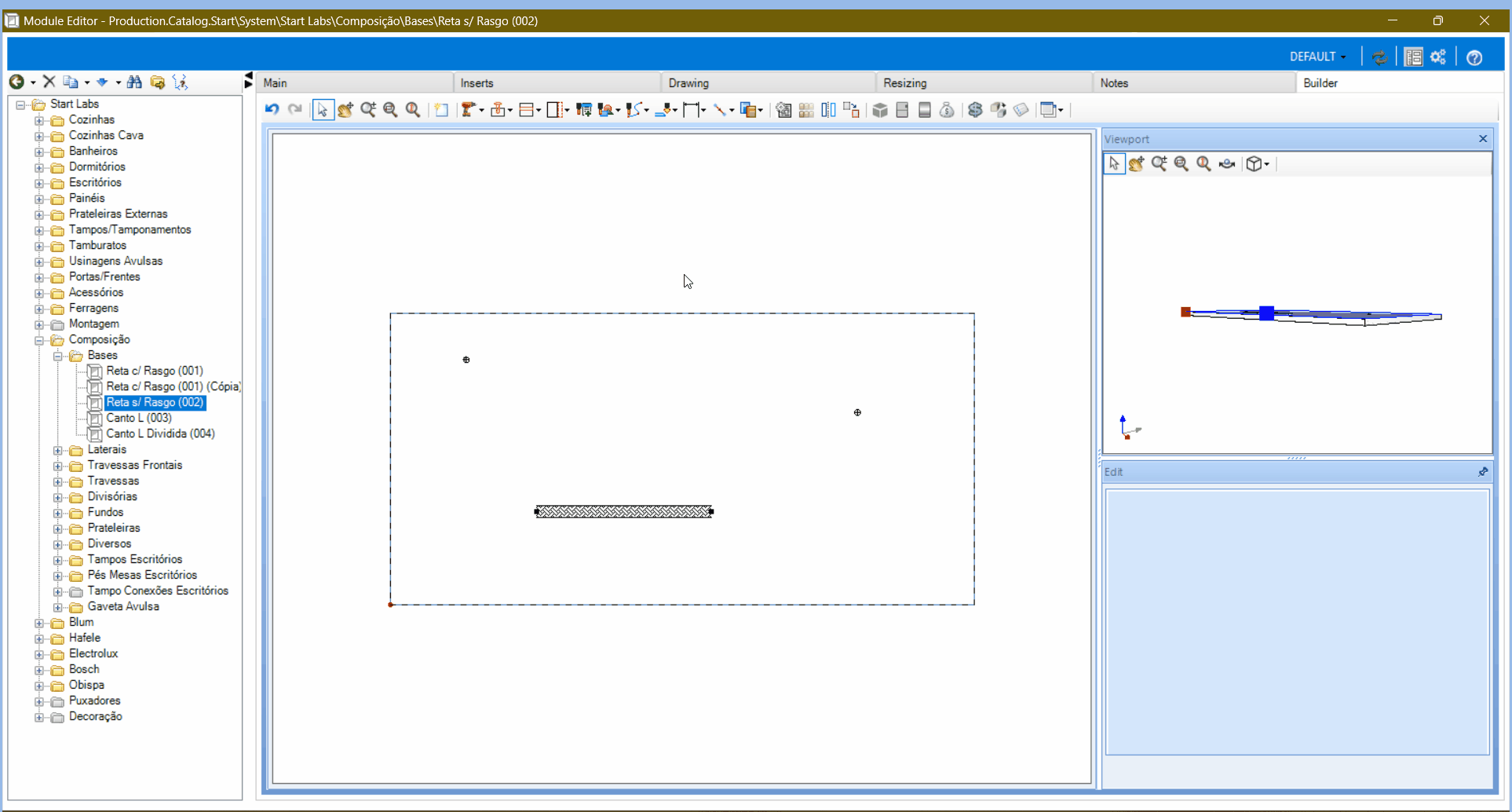This screenshot has height=812, width=1512.
Task: Select the Dormitórios folder
Action: coord(97,166)
